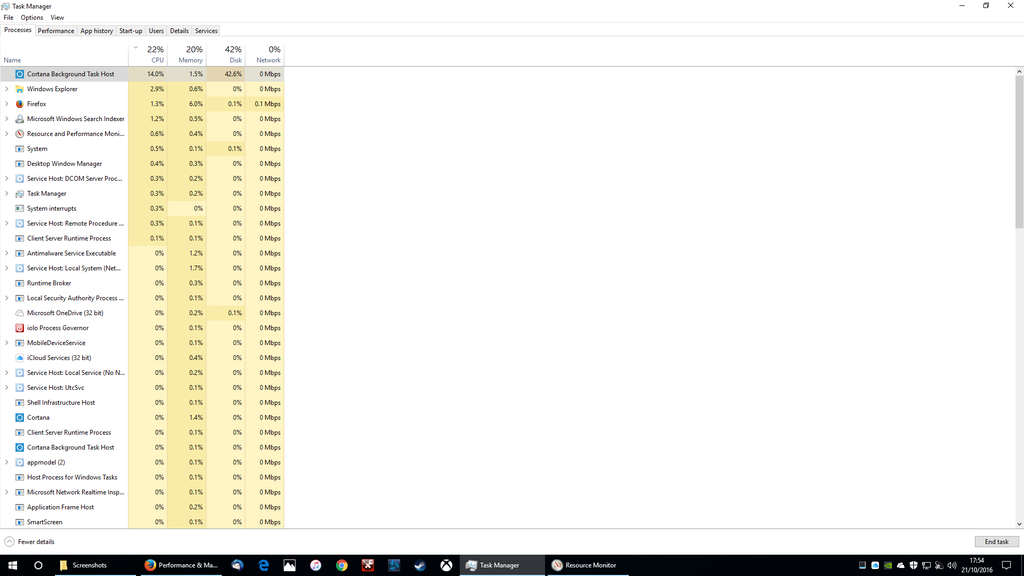Click the vertical scrollbar thumb of the process list
The image size is (1024, 576).
[1019, 152]
